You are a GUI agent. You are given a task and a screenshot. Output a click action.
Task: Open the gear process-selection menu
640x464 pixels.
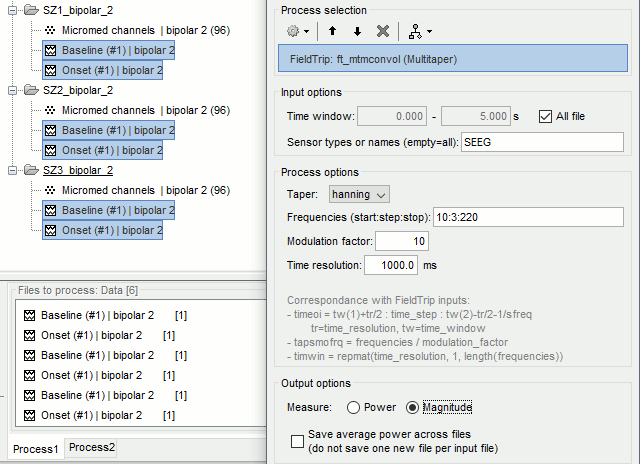coord(298,31)
